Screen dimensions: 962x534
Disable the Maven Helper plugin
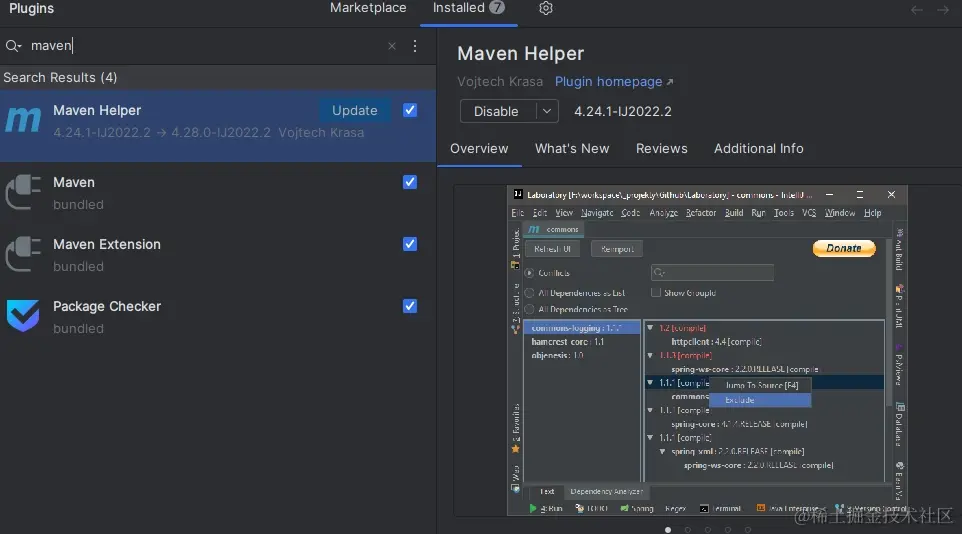[x=496, y=111]
